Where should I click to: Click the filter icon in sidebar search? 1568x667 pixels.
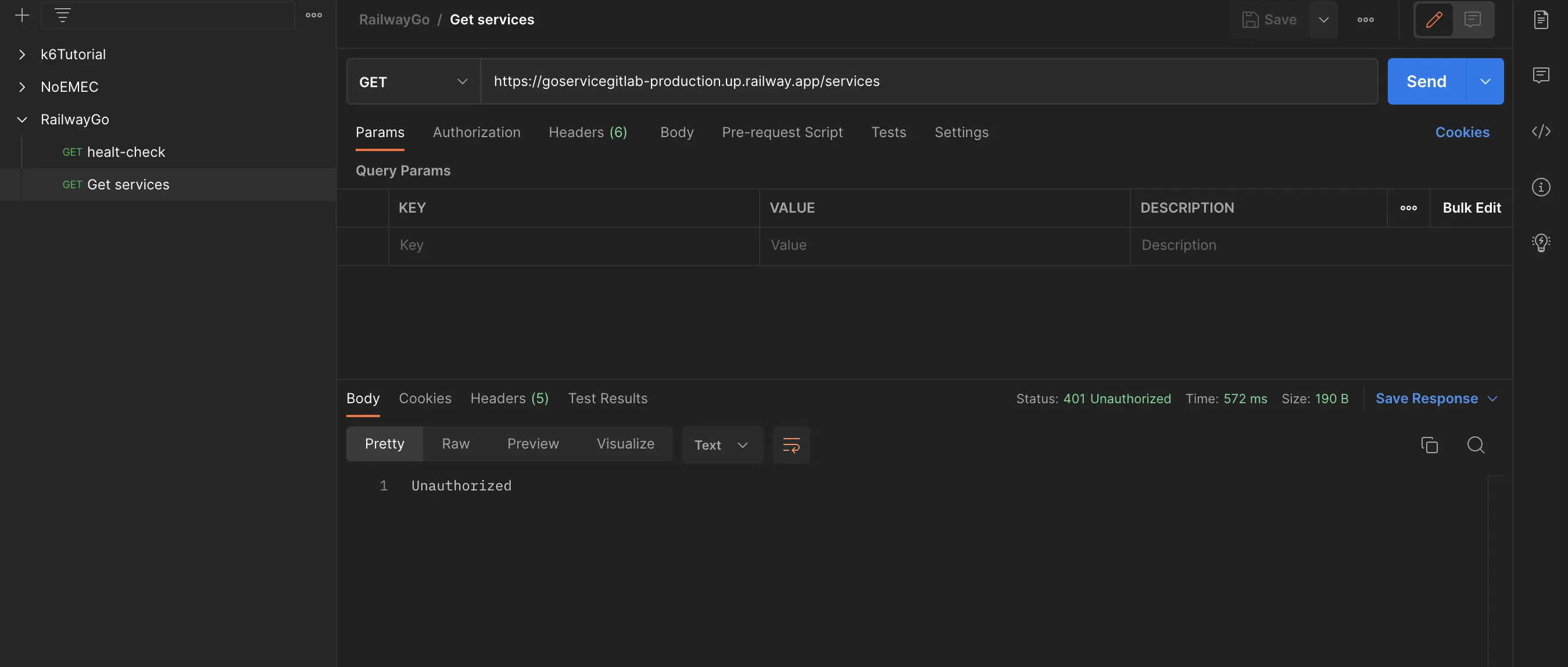63,15
